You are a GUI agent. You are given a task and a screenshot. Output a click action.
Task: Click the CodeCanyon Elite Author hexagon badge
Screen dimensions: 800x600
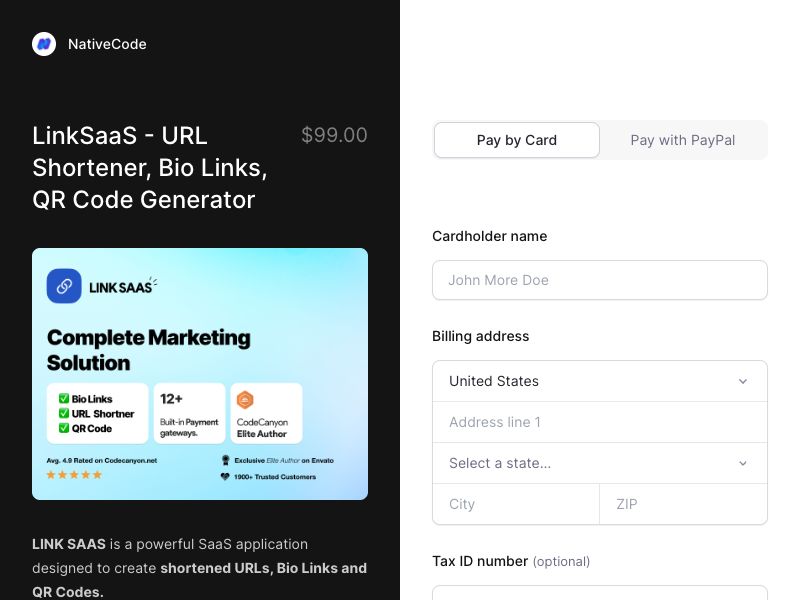coord(244,399)
